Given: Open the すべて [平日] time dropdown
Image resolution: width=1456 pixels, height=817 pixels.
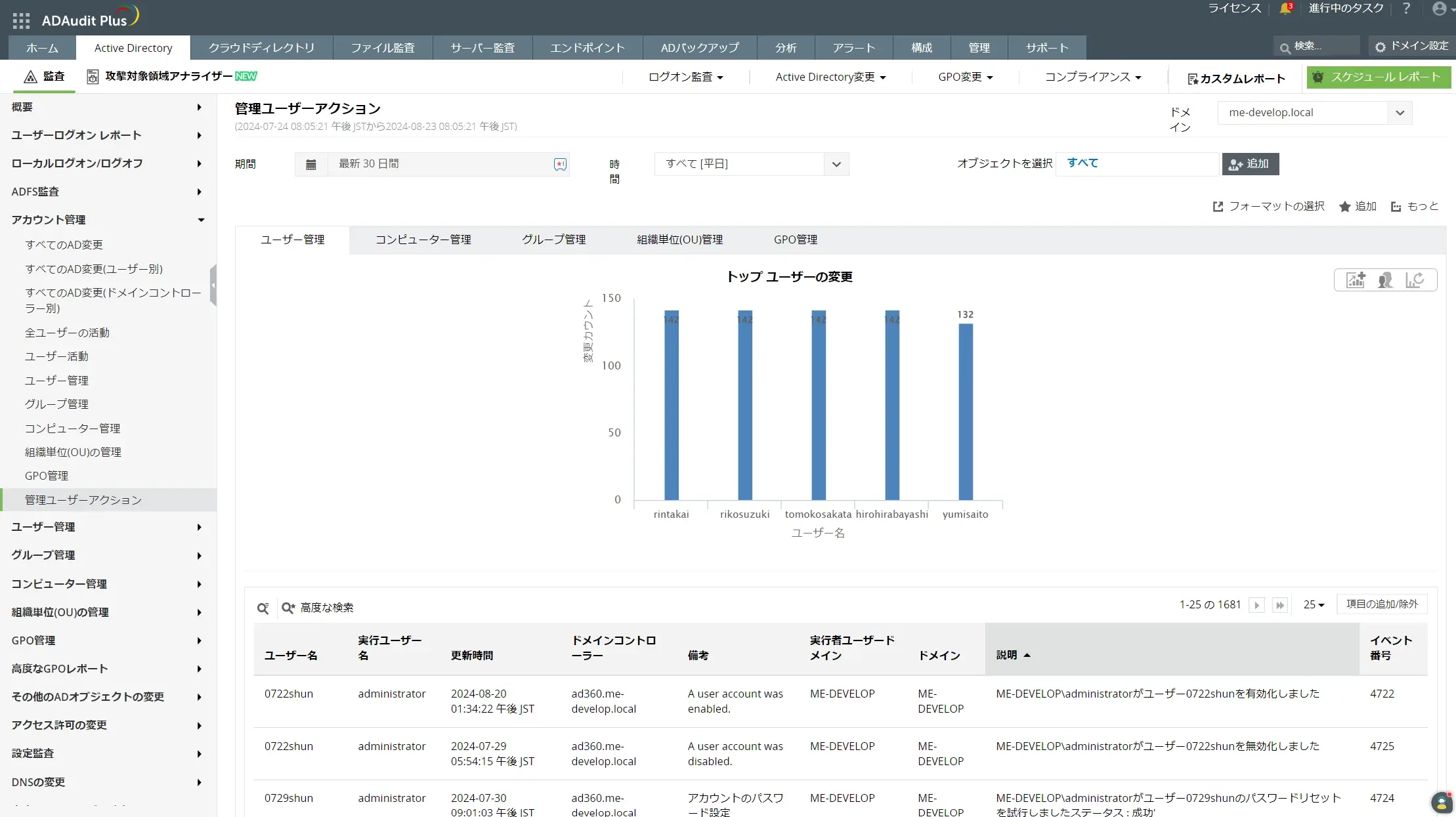Looking at the screenshot, I should 752,164.
